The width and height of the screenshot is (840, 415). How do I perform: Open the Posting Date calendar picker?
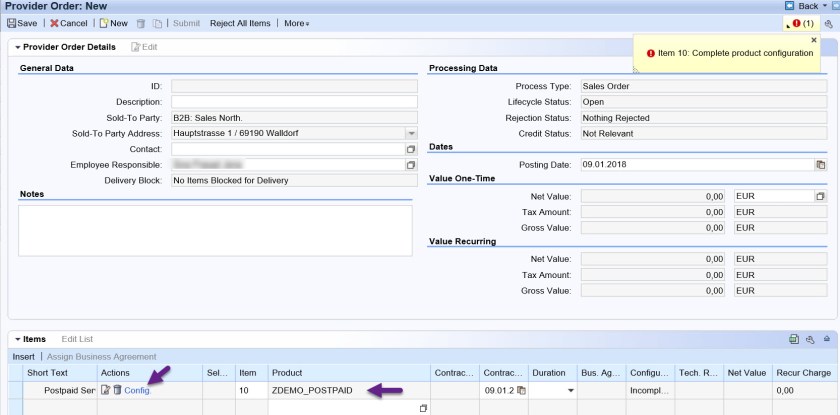click(821, 164)
